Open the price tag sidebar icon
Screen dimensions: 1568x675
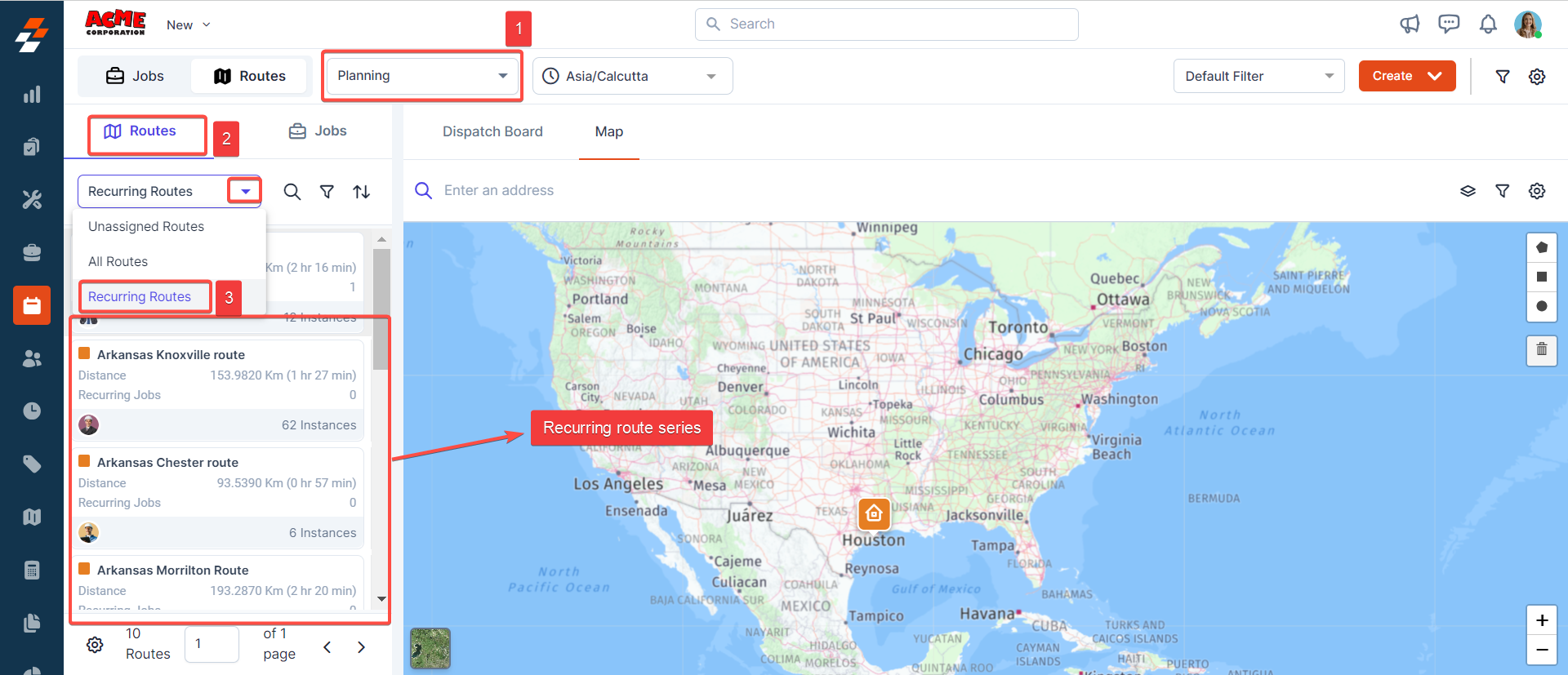32,464
